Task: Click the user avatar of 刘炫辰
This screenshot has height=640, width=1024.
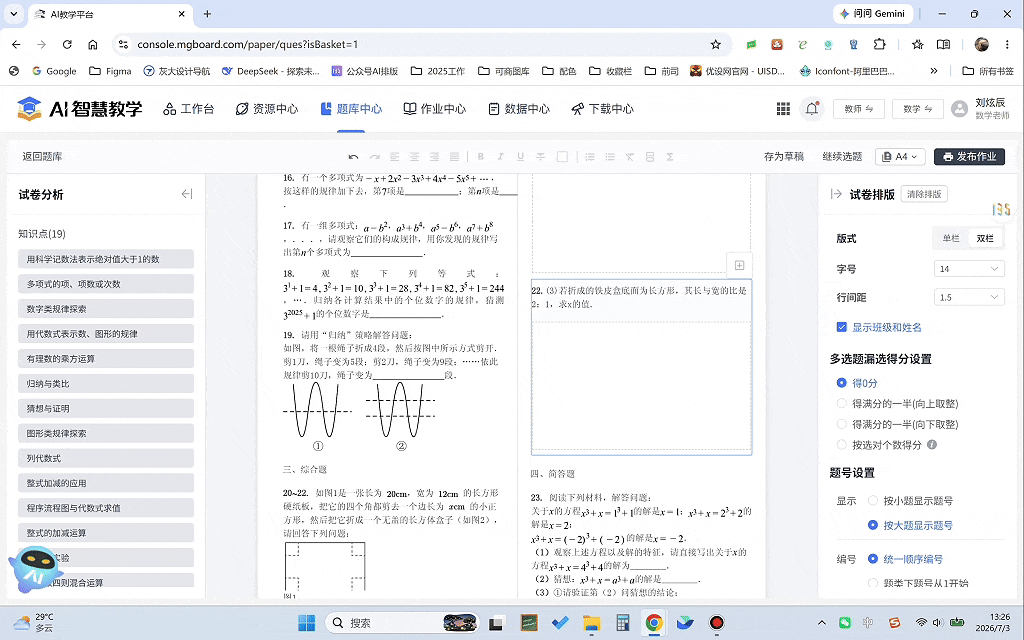Action: pyautogui.click(x=959, y=109)
